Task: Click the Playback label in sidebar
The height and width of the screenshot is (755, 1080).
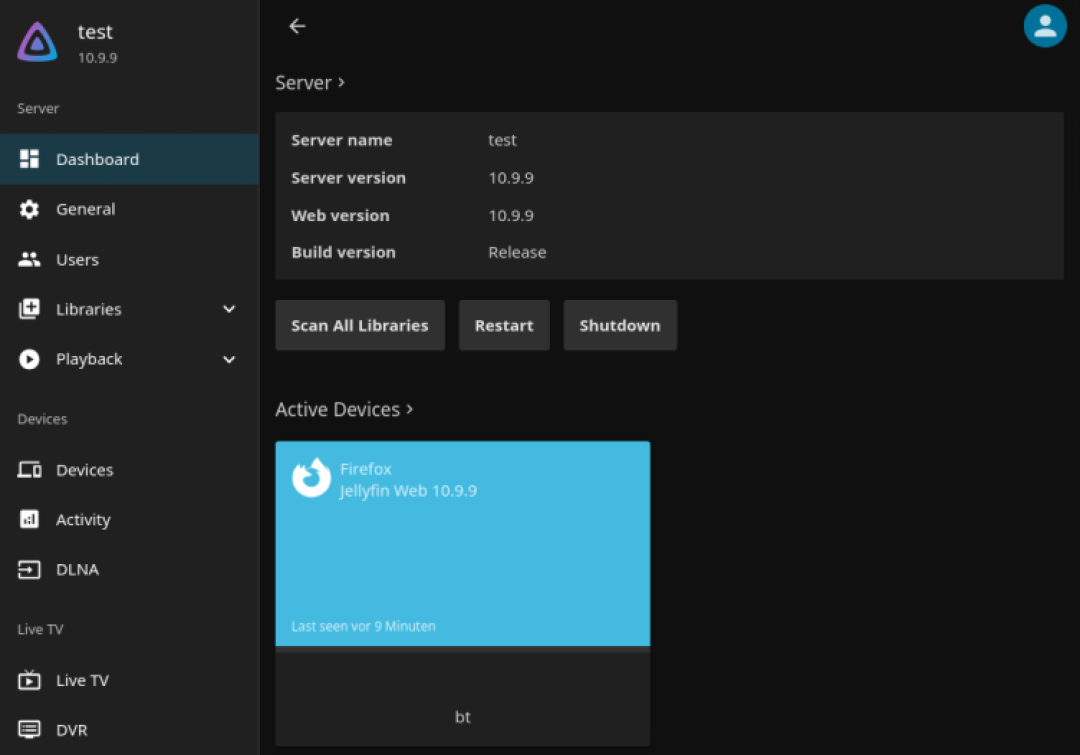Action: 90,359
